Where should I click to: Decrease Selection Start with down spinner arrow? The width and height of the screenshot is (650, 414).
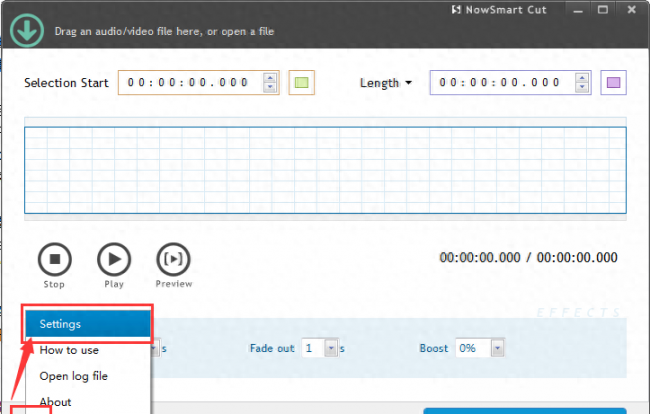click(270, 87)
